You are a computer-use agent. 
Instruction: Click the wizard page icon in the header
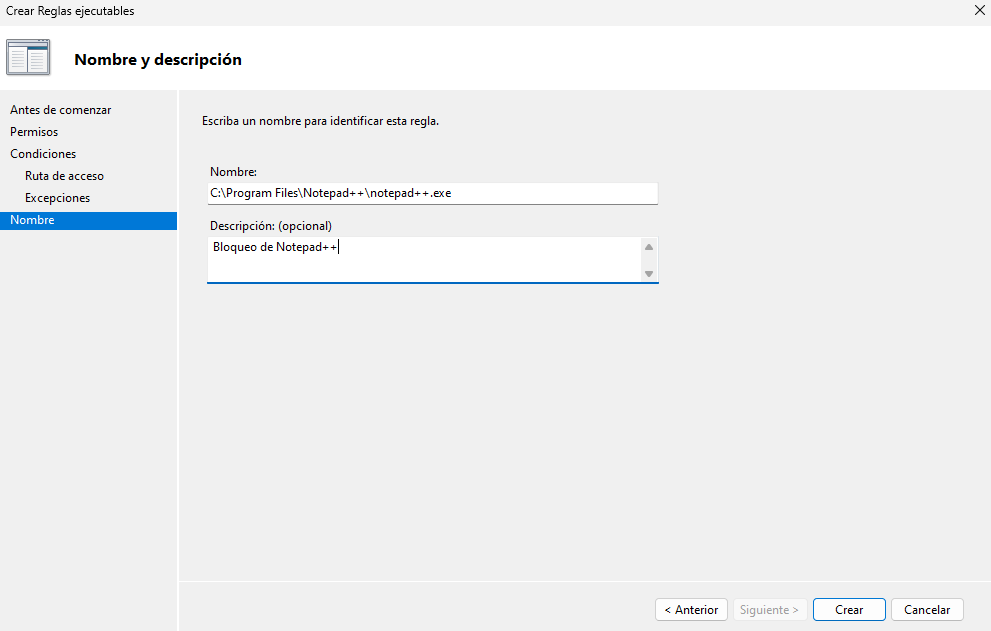[28, 58]
